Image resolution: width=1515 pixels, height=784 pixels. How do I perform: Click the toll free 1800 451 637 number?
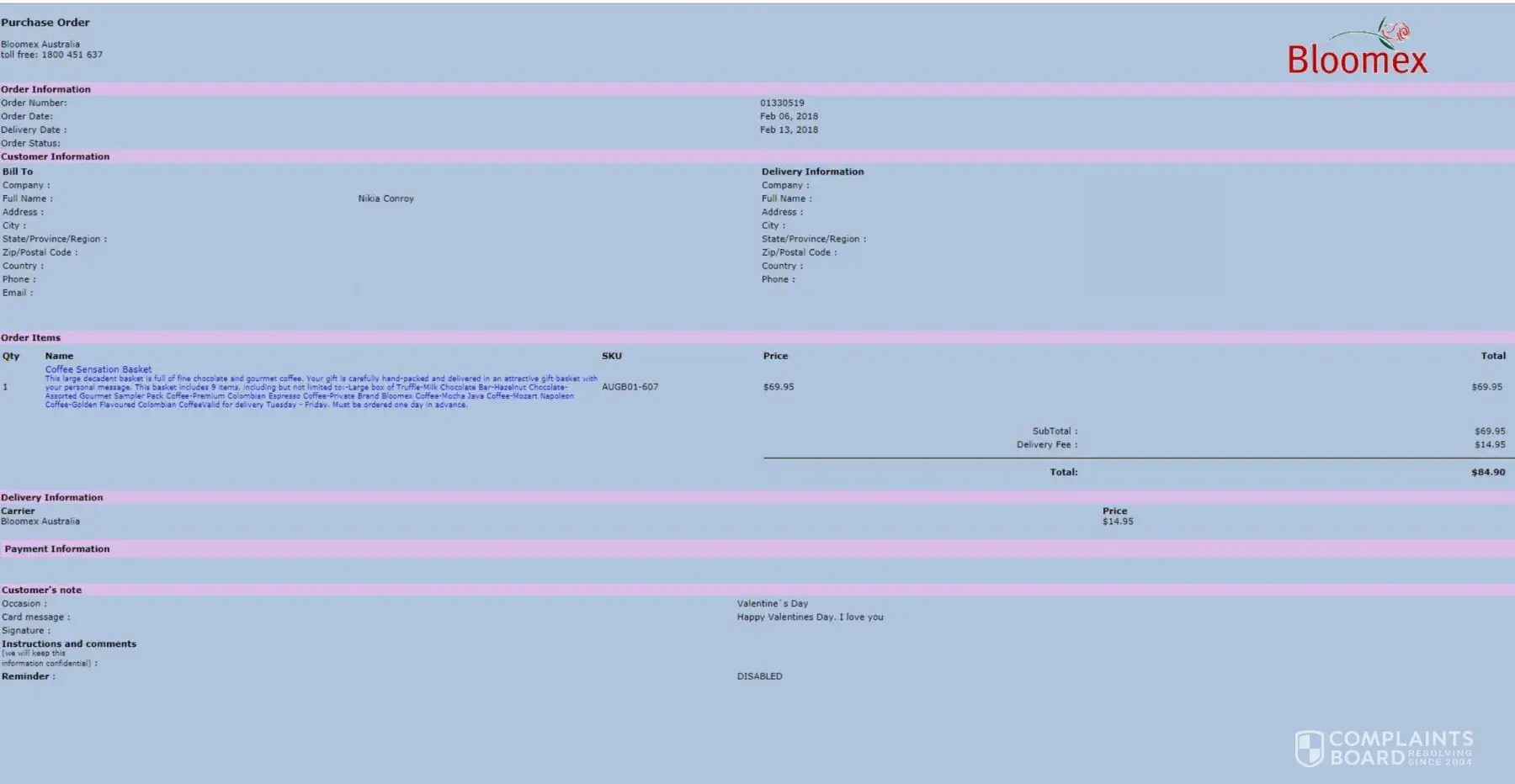coord(51,55)
